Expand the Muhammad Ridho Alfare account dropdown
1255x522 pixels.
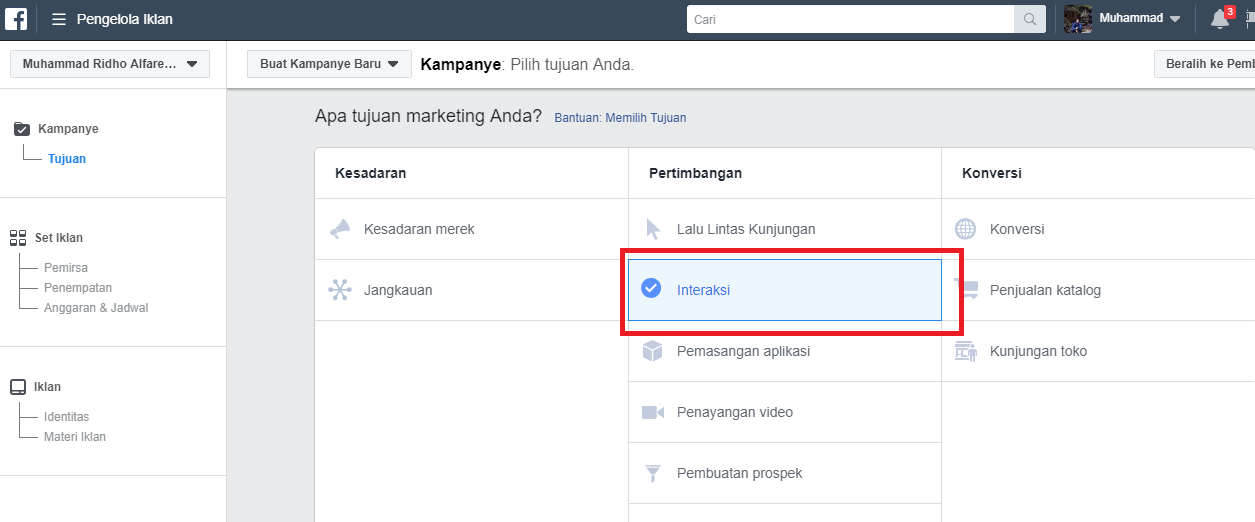(x=110, y=64)
